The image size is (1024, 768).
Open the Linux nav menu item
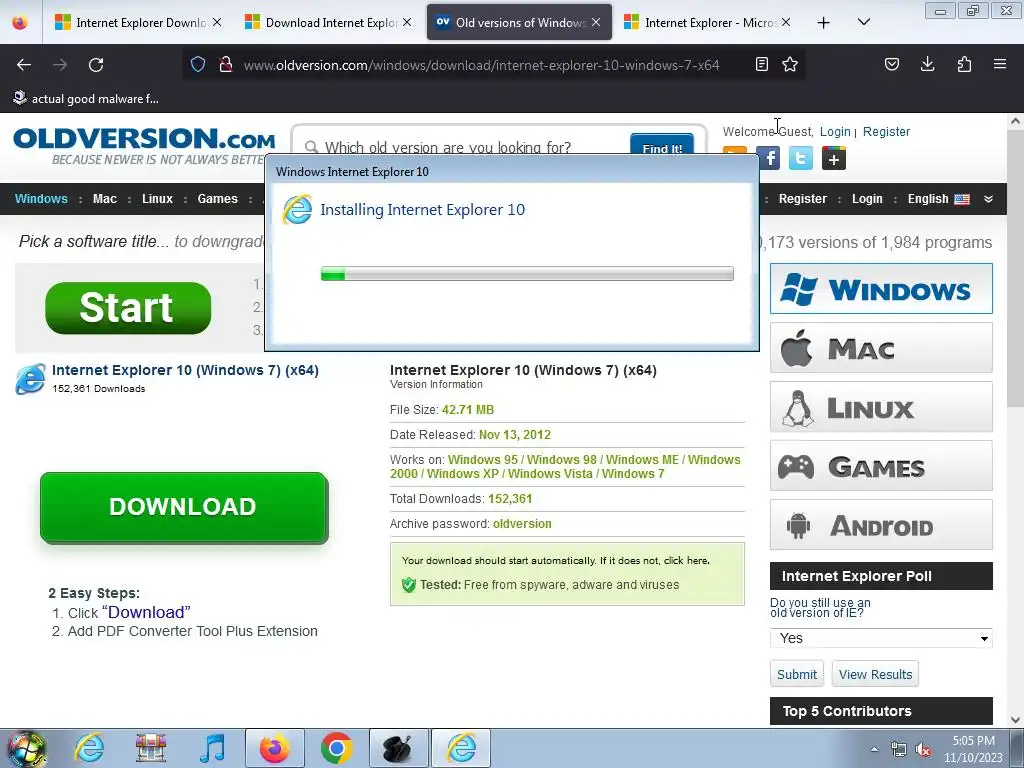[x=157, y=199]
